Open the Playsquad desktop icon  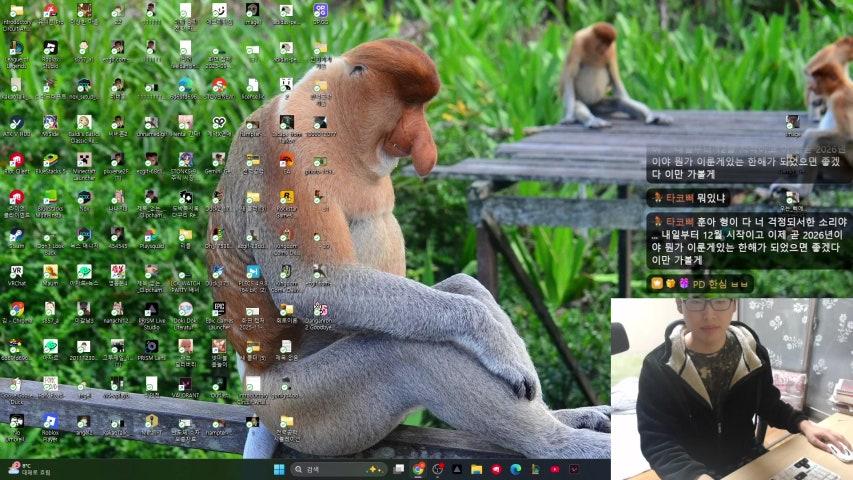151,234
